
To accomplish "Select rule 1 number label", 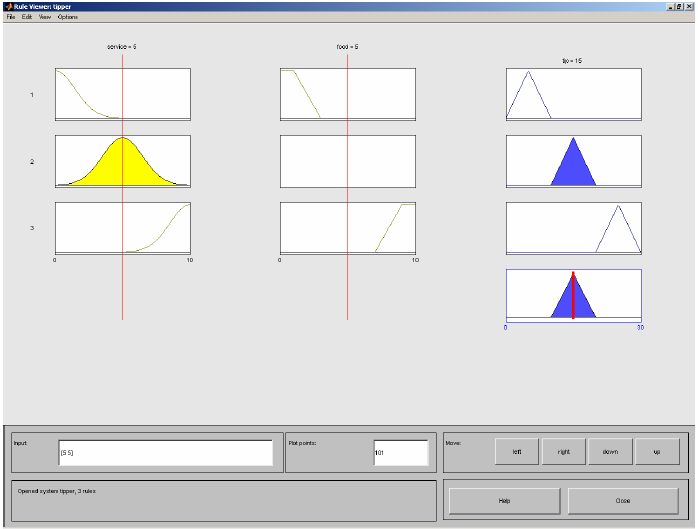I will 32,94.
